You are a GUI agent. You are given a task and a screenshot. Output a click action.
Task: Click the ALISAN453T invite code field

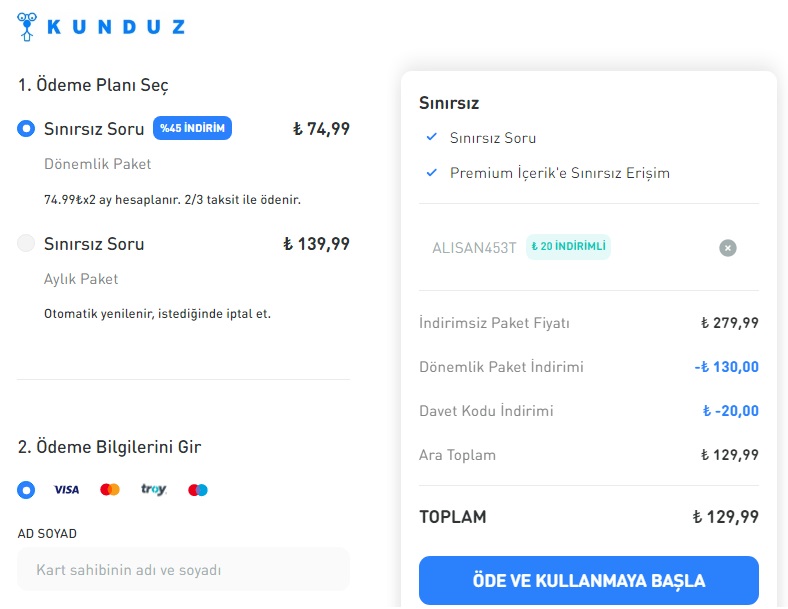click(474, 248)
